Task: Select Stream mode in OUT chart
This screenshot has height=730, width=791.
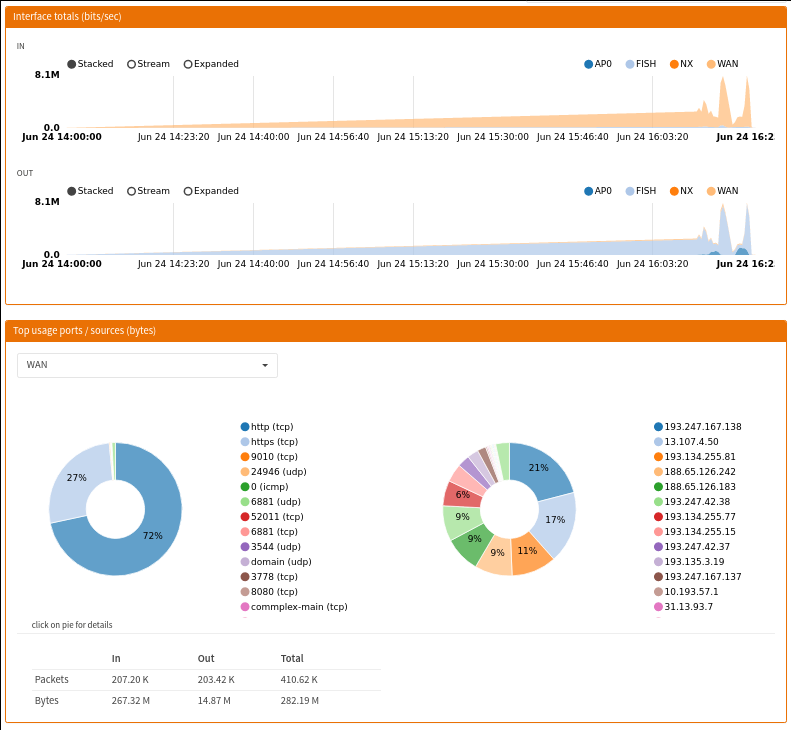Action: coord(148,191)
